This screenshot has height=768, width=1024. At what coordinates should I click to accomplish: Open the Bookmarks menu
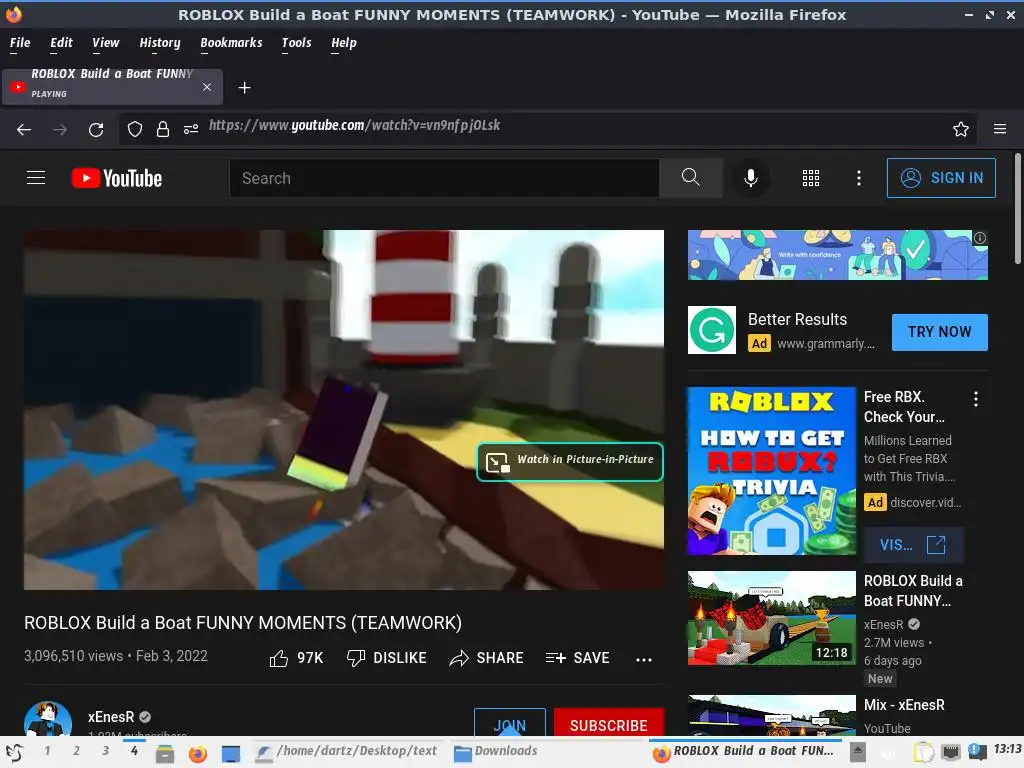pyautogui.click(x=231, y=42)
